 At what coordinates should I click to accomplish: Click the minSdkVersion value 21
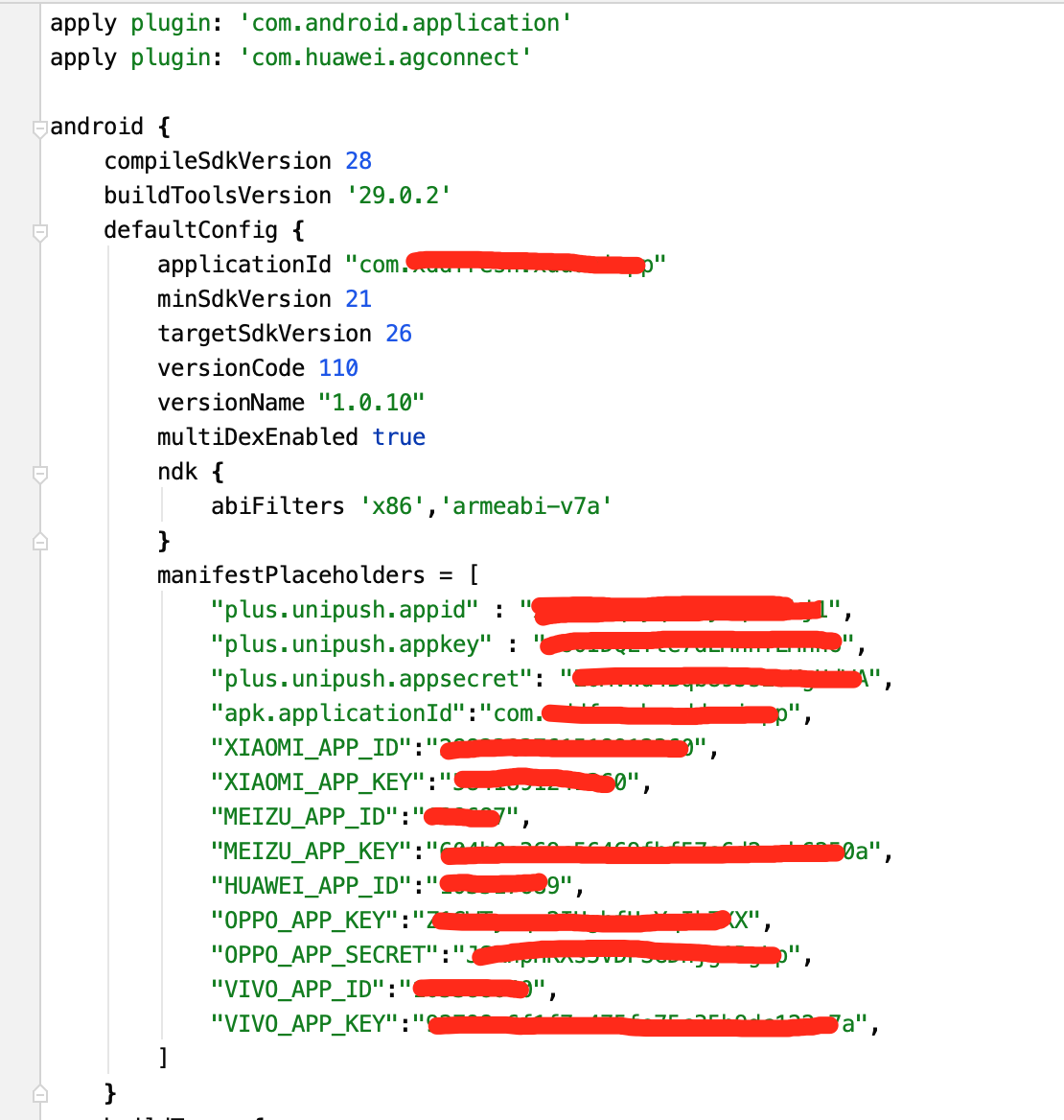pos(359,299)
